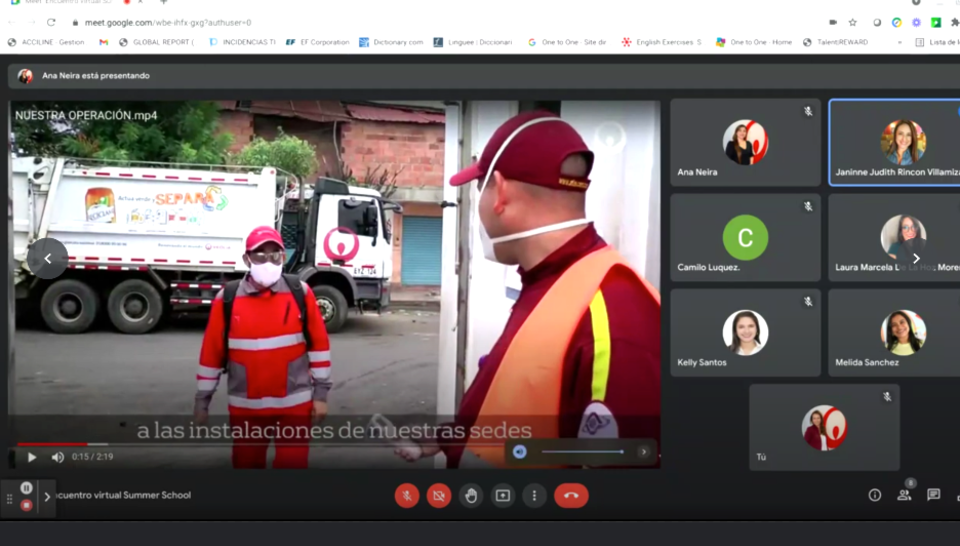Select Kelly Santos participant tile
The width and height of the screenshot is (960, 546).
745,333
